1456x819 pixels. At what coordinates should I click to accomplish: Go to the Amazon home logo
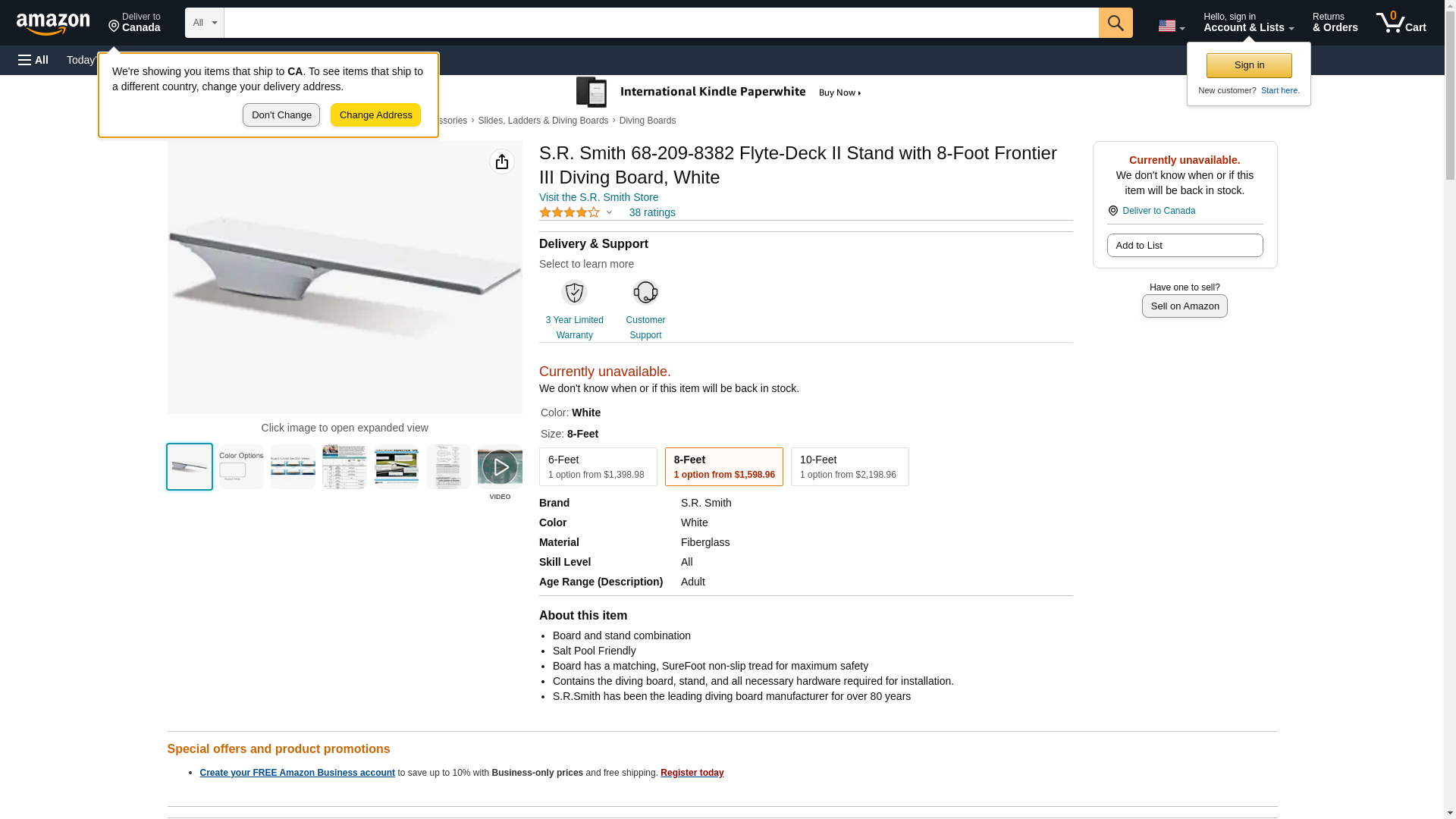(x=53, y=24)
